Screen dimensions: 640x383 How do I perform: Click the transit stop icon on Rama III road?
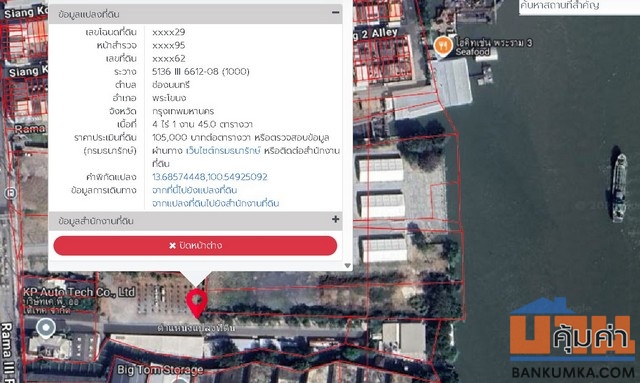10,193
